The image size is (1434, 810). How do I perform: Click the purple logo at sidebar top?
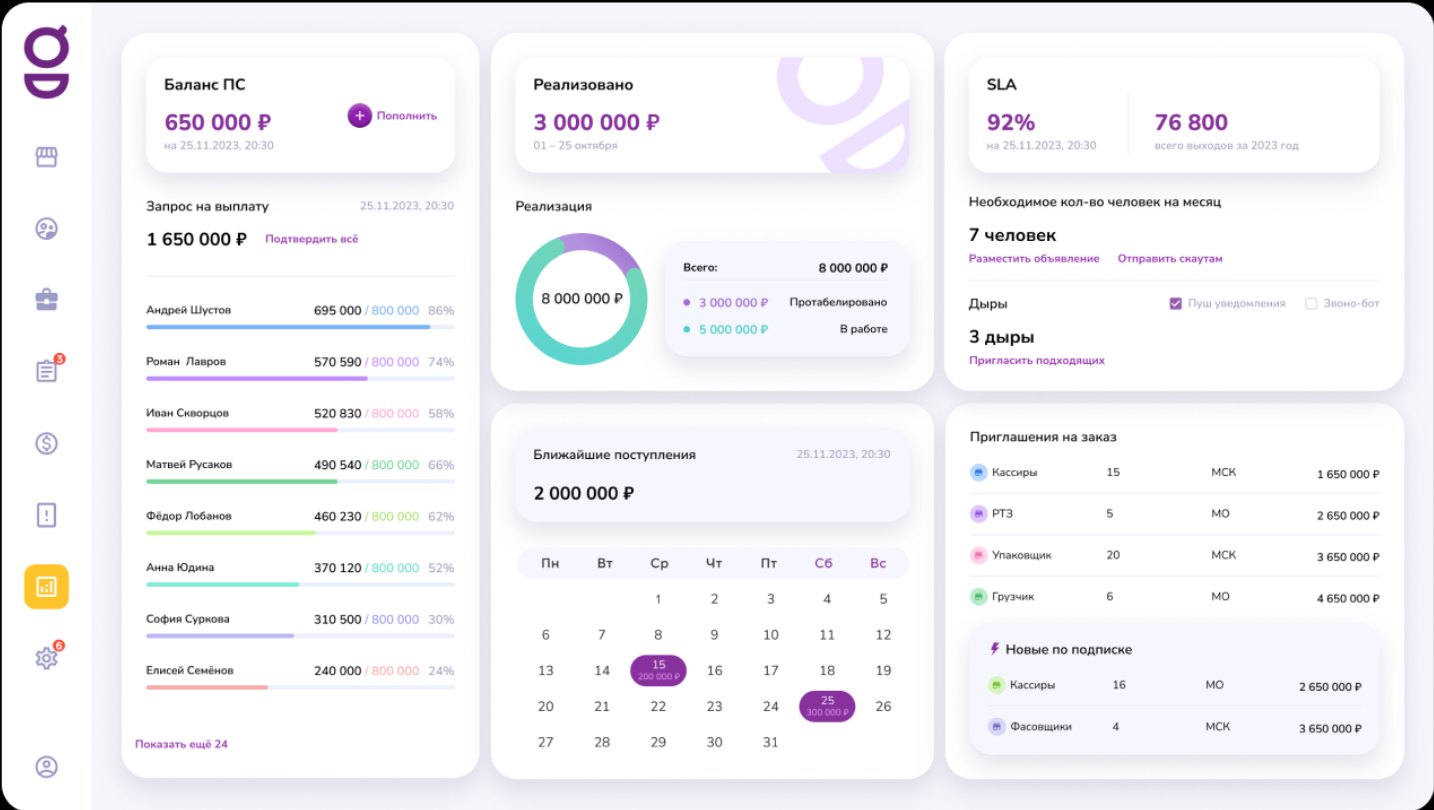point(46,62)
